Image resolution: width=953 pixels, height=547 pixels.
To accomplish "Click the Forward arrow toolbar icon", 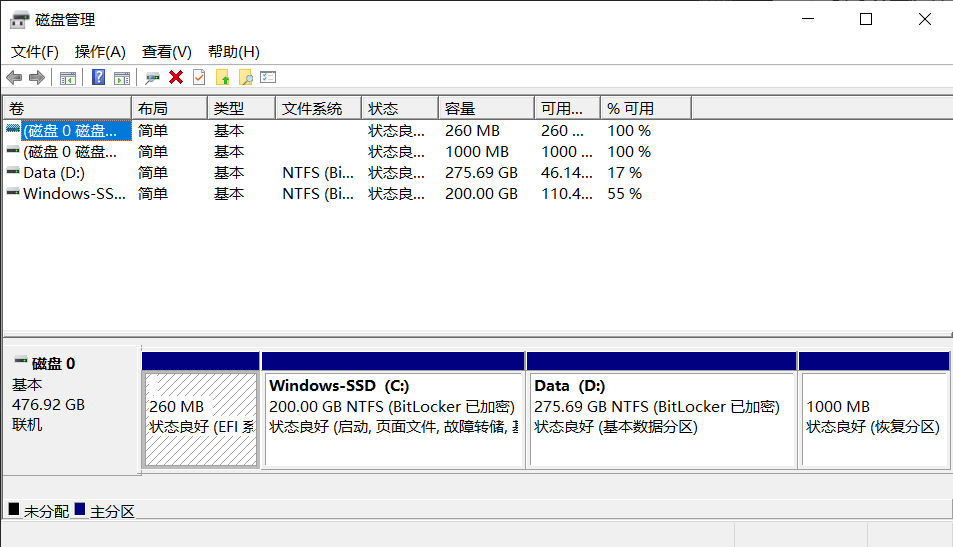I will point(37,78).
